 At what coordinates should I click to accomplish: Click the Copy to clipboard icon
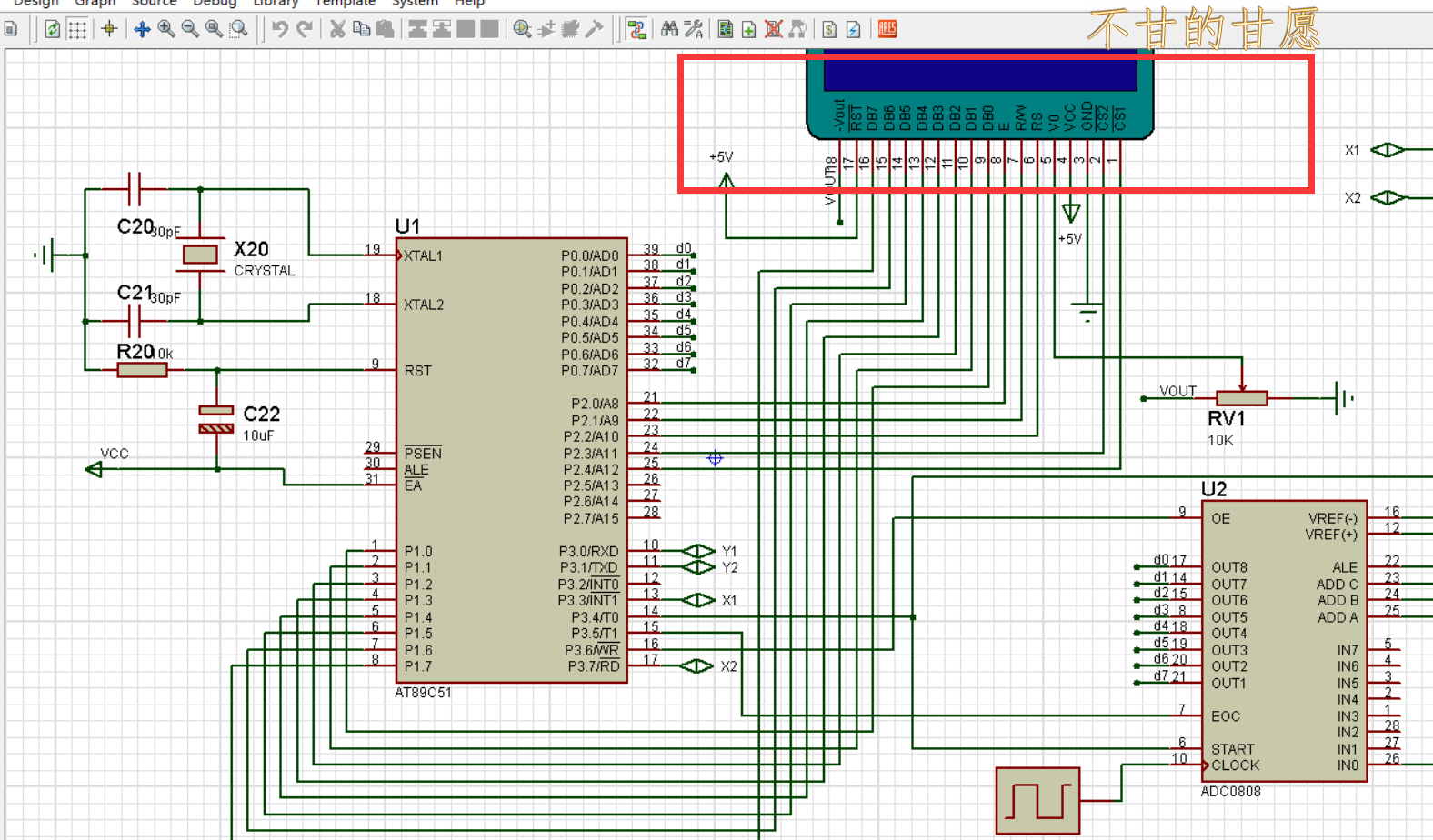pos(361,29)
